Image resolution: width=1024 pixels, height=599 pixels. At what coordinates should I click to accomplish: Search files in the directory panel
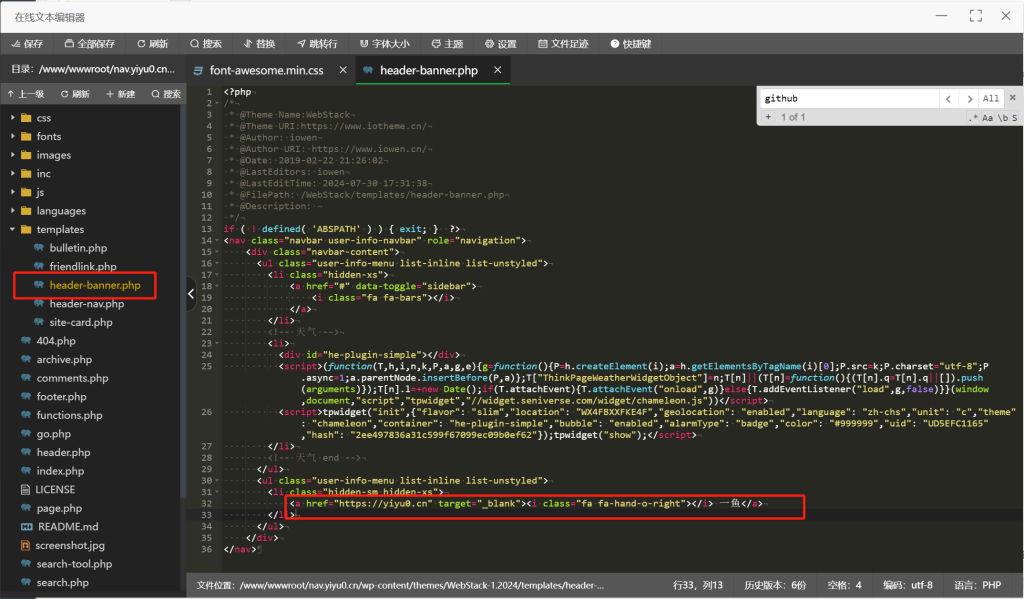click(x=166, y=94)
